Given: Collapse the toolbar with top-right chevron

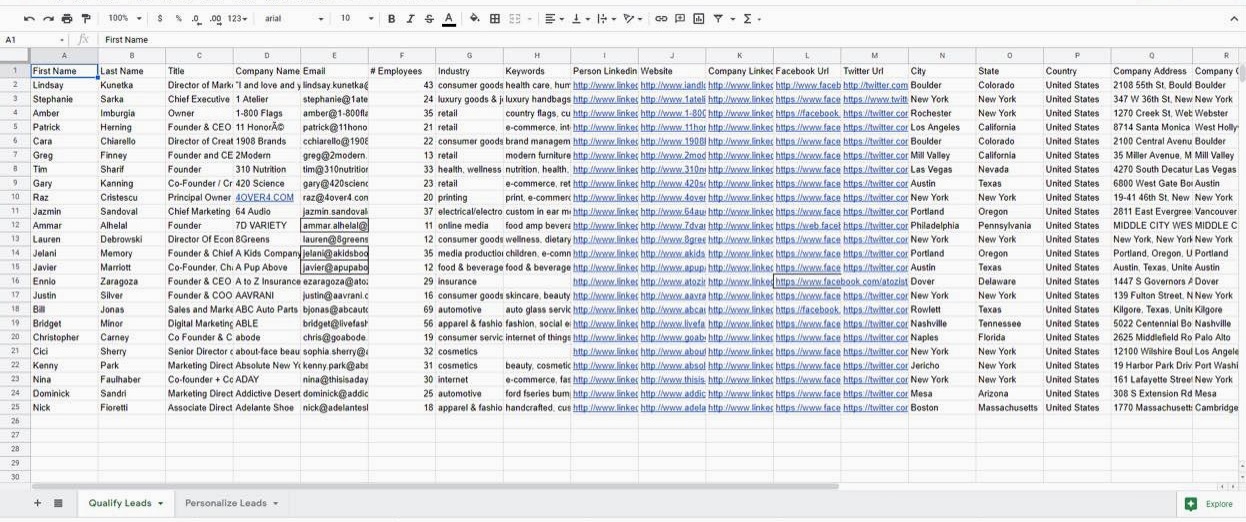Looking at the screenshot, I should pos(1233,19).
